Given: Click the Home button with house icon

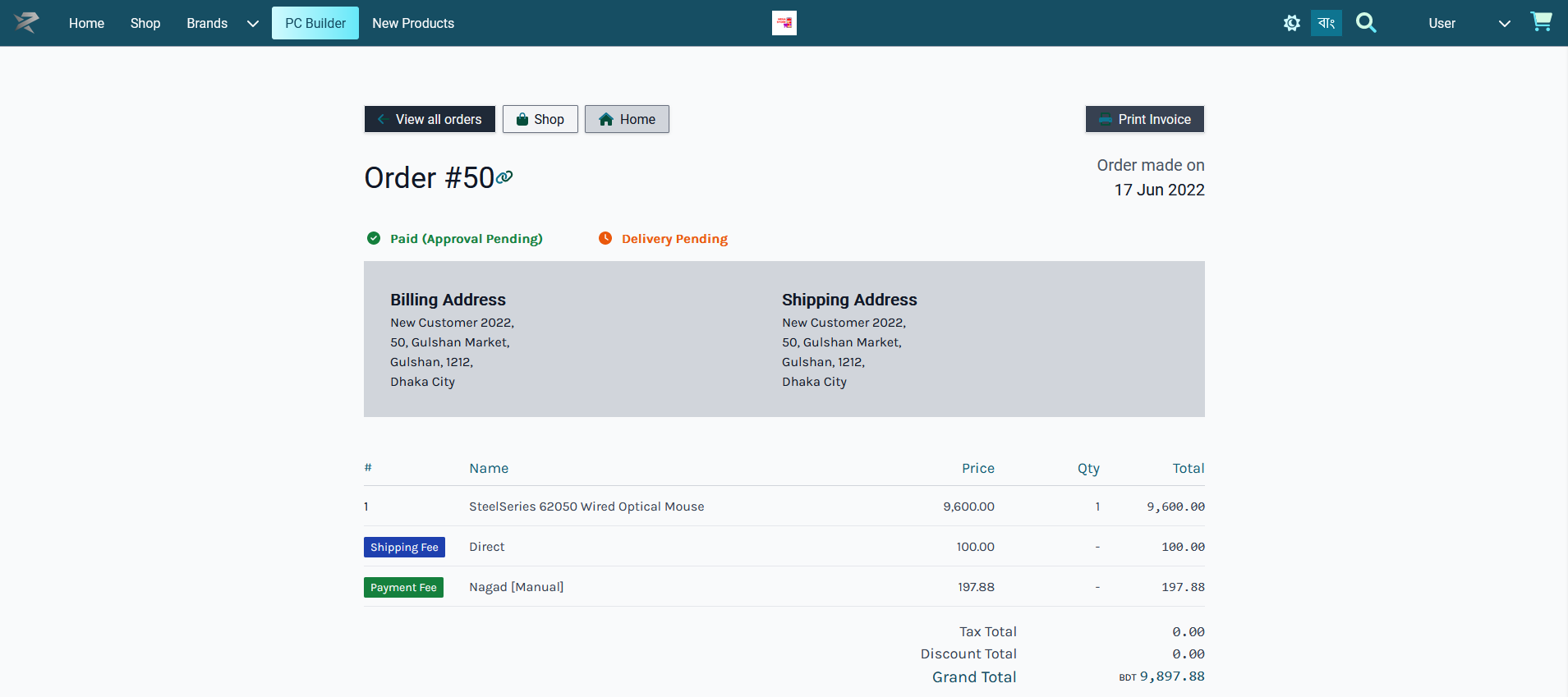Looking at the screenshot, I should (x=627, y=119).
